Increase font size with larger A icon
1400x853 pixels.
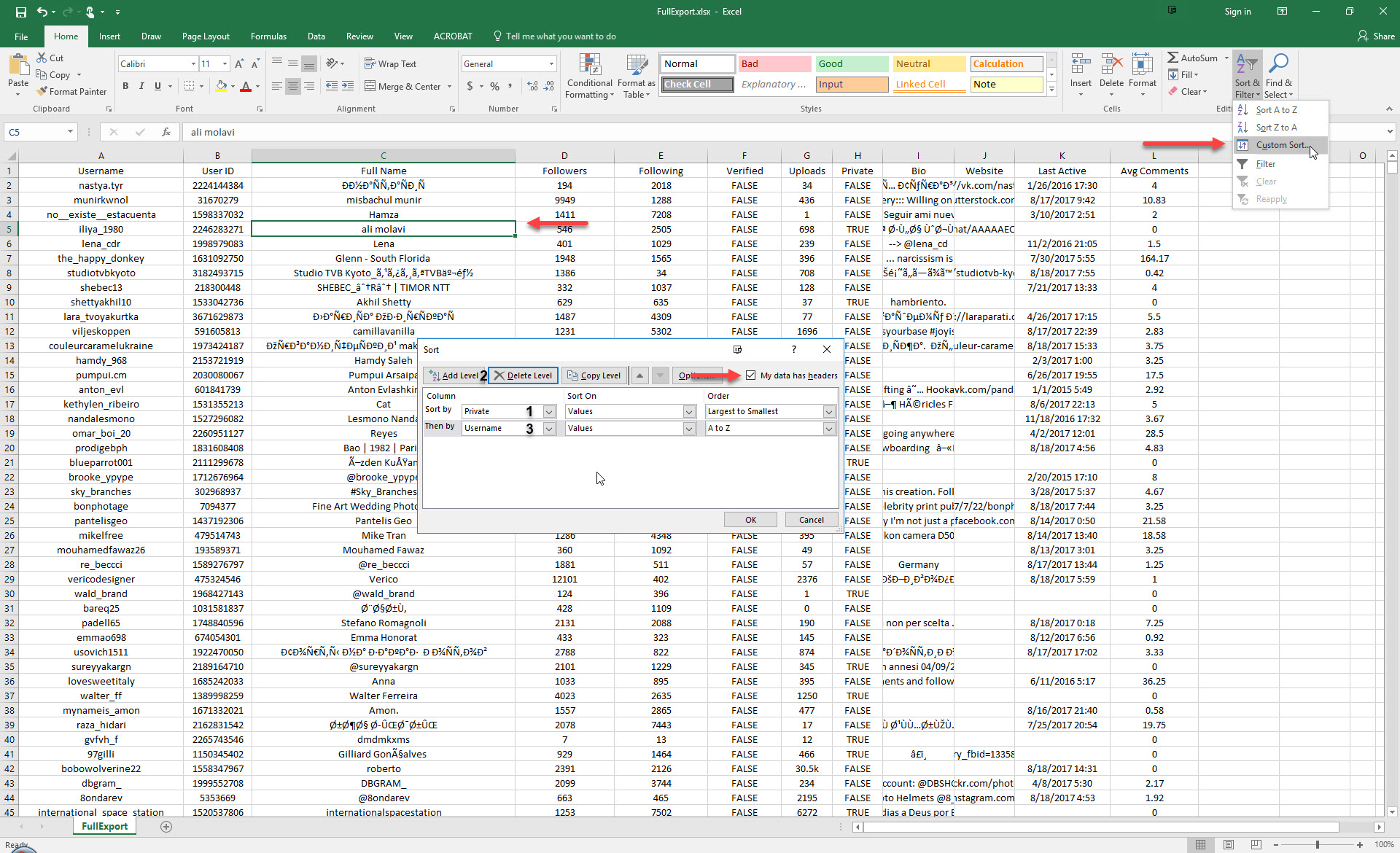coord(239,64)
